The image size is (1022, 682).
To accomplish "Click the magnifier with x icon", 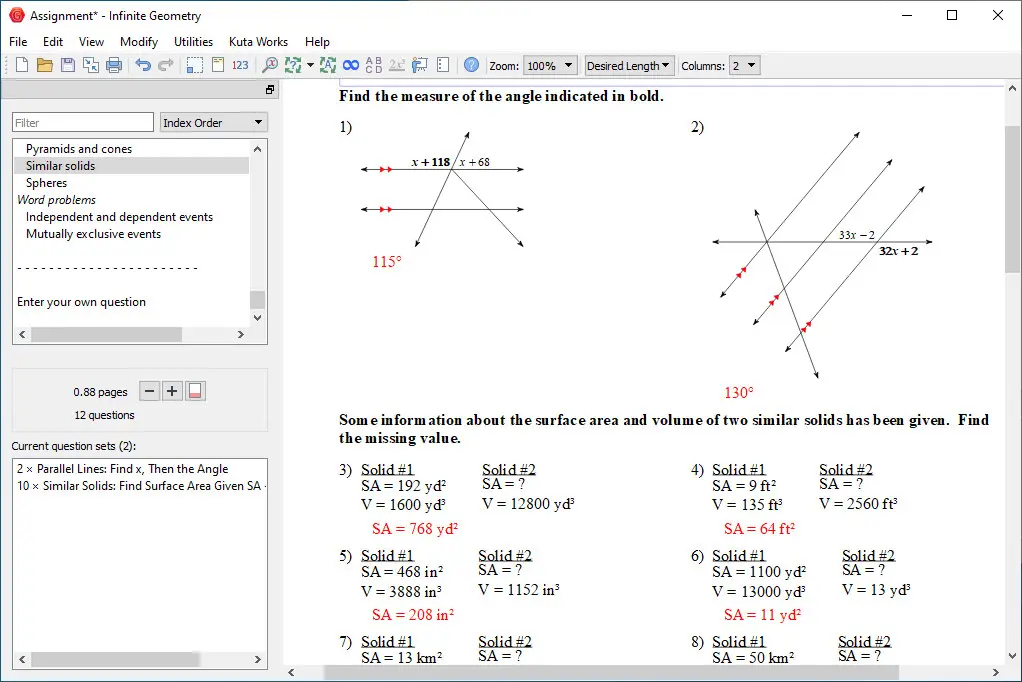I will tap(269, 65).
